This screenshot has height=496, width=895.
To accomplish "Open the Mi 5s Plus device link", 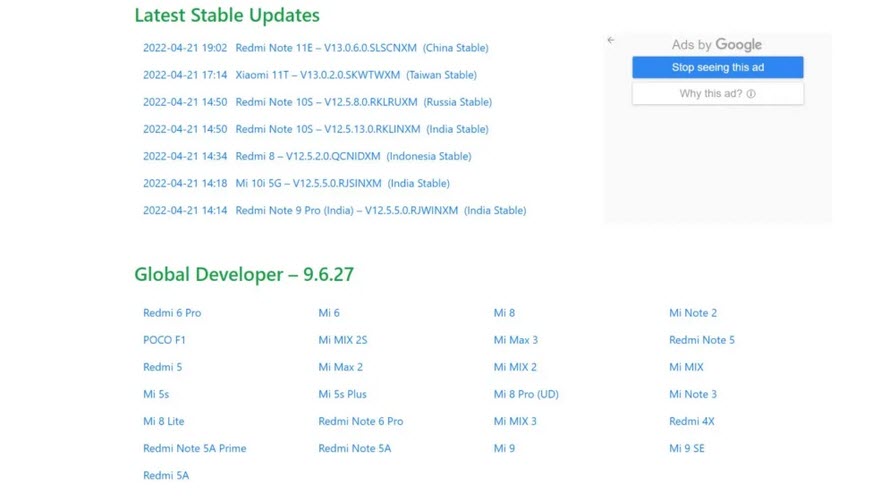I will (x=342, y=394).
